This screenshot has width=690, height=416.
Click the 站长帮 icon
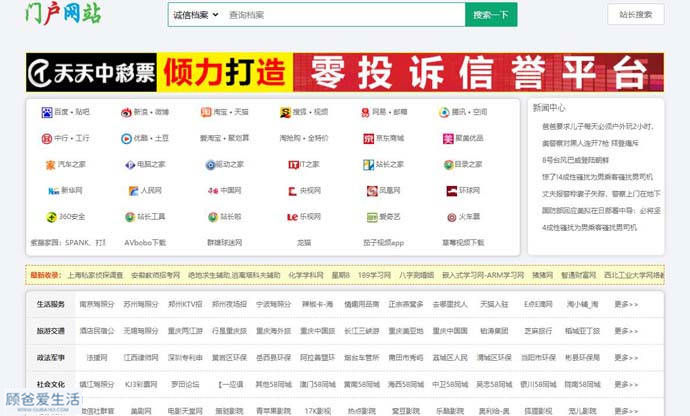pos(213,217)
